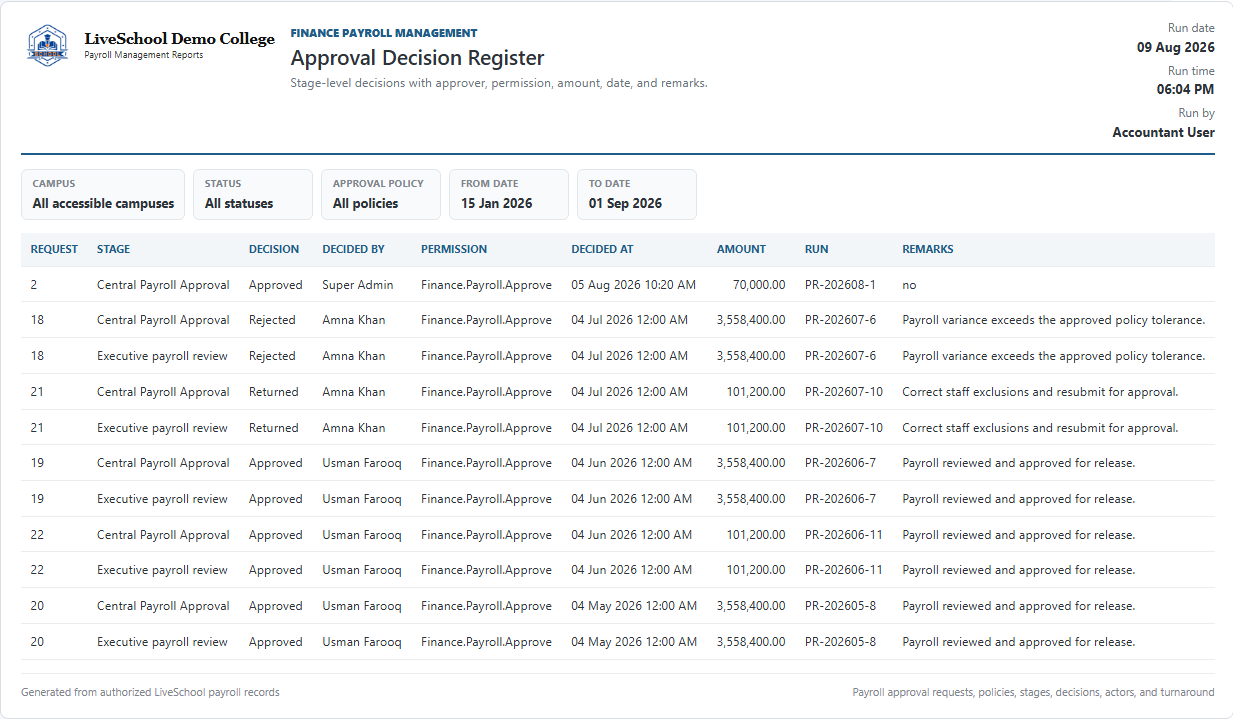1234x719 pixels.
Task: Click the STAGE column header
Action: [x=113, y=249]
